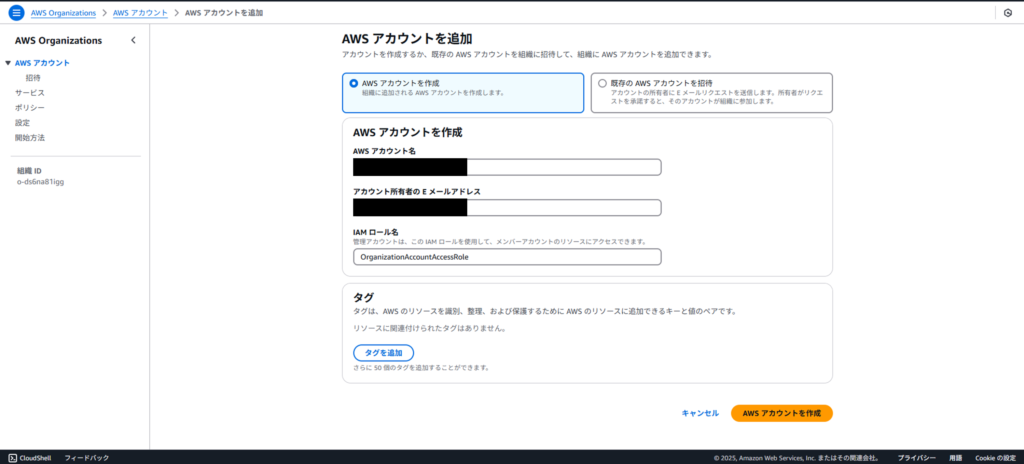Go to AWS Organizations breadcrumb link
1024x464 pixels.
pyautogui.click(x=63, y=13)
